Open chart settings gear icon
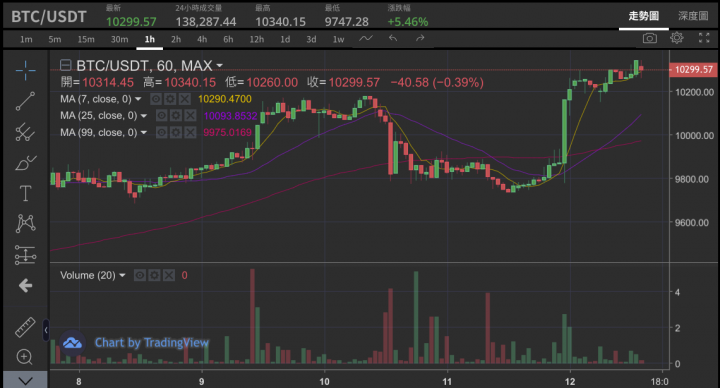 (x=676, y=38)
